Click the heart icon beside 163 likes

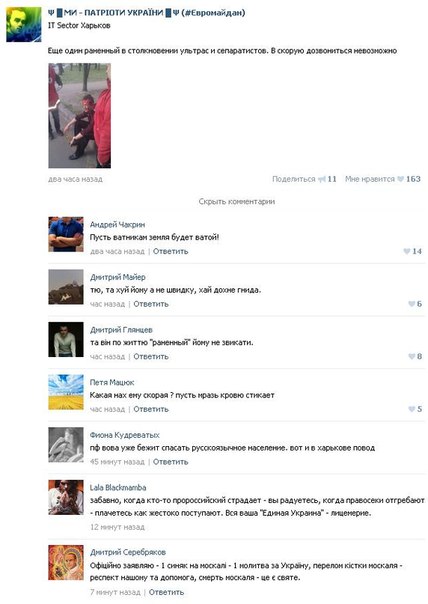[401, 179]
